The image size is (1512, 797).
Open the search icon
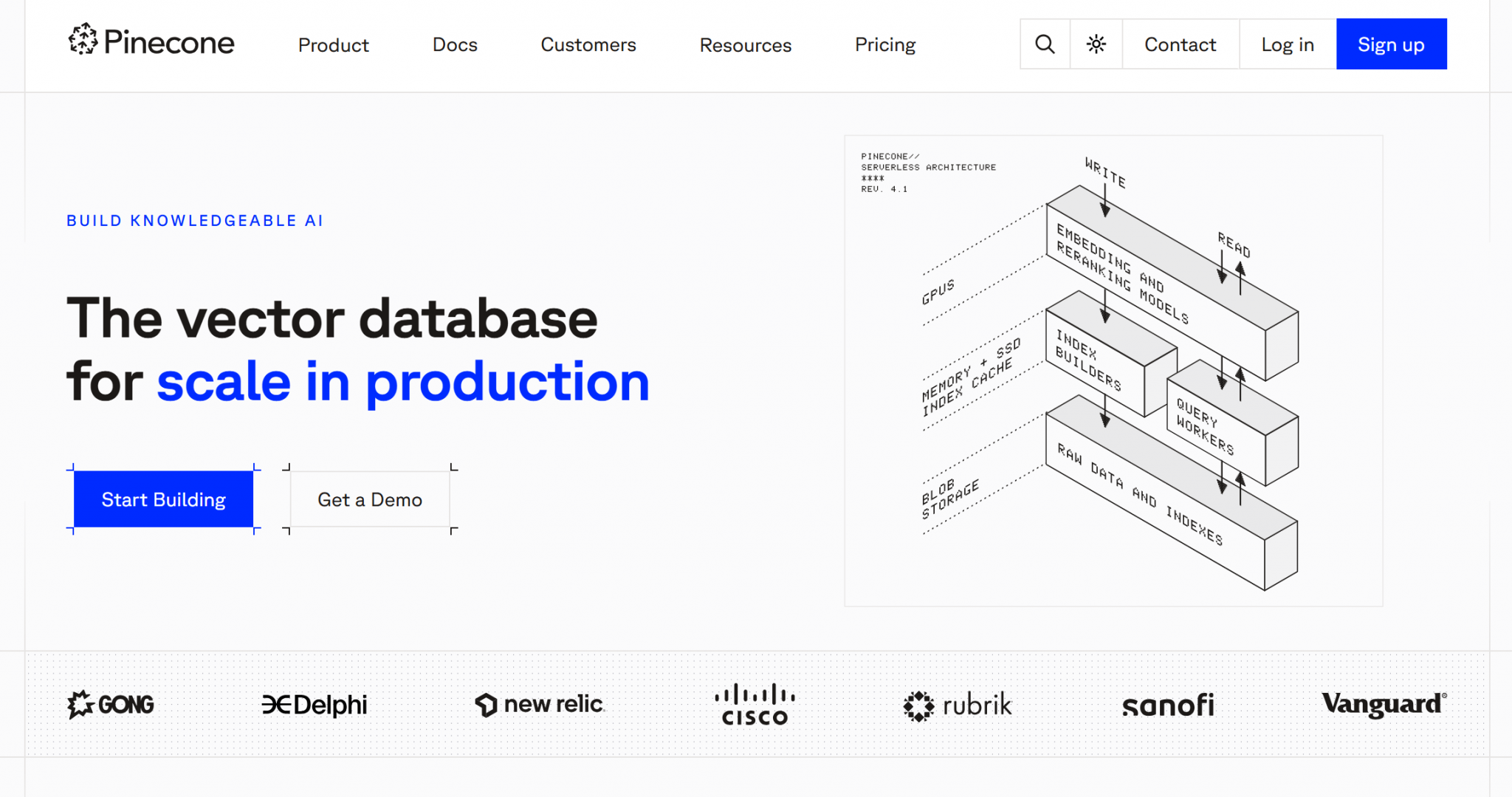[1044, 44]
